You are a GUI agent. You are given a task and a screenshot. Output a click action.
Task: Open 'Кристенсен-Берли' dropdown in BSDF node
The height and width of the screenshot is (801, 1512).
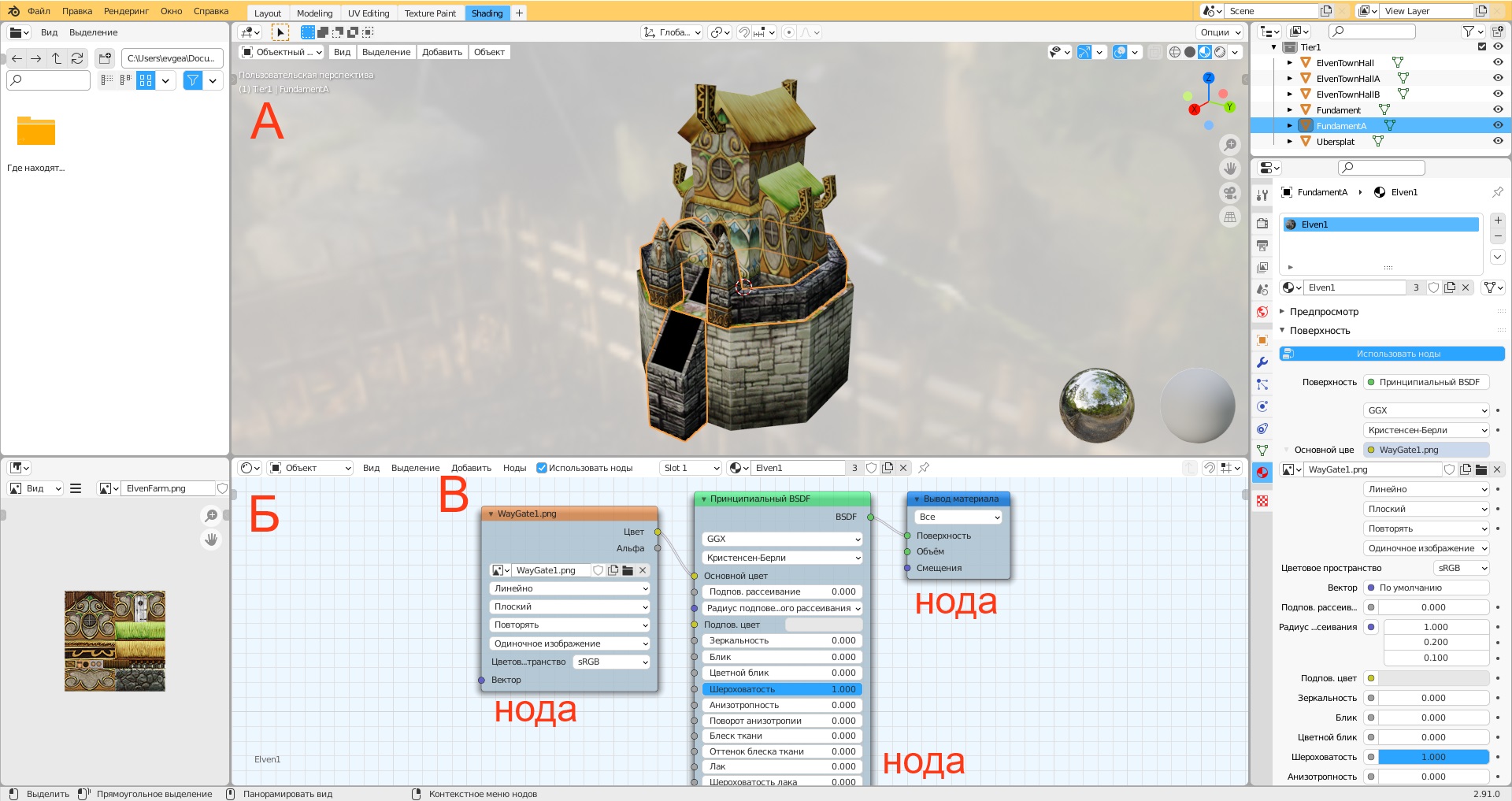(x=782, y=558)
